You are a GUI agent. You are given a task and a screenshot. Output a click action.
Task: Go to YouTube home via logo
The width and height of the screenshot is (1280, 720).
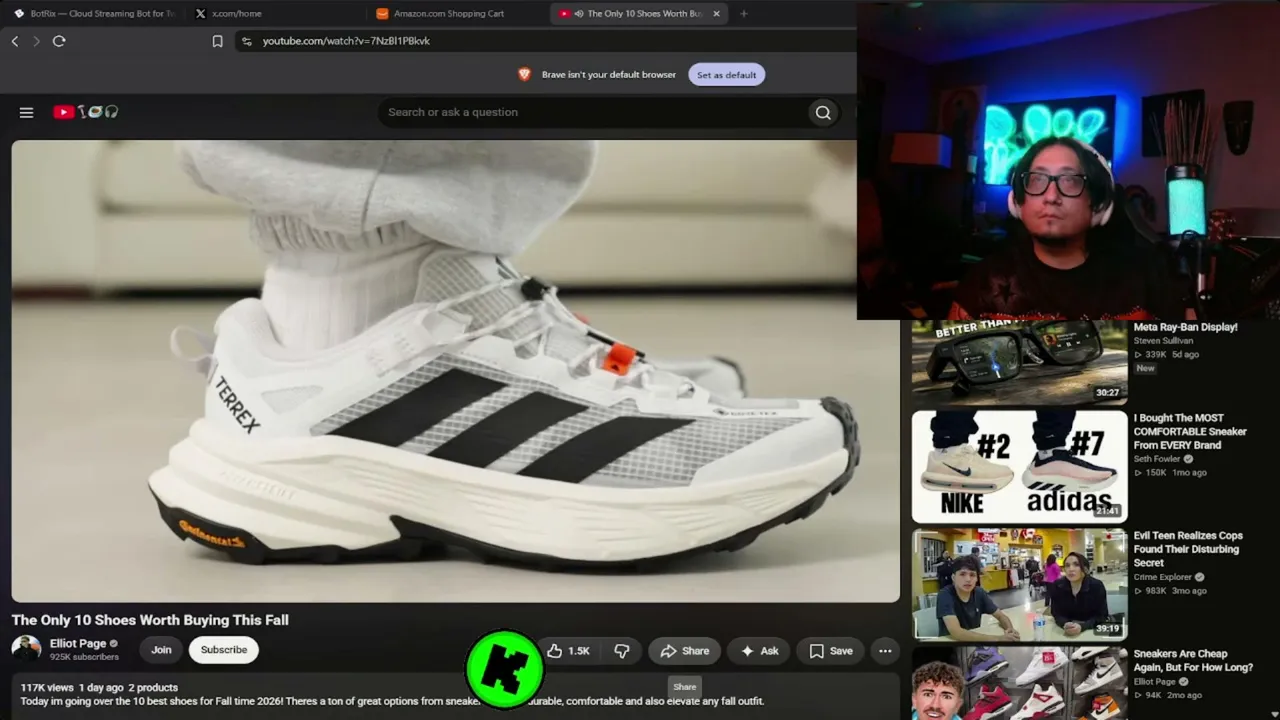[x=85, y=112]
